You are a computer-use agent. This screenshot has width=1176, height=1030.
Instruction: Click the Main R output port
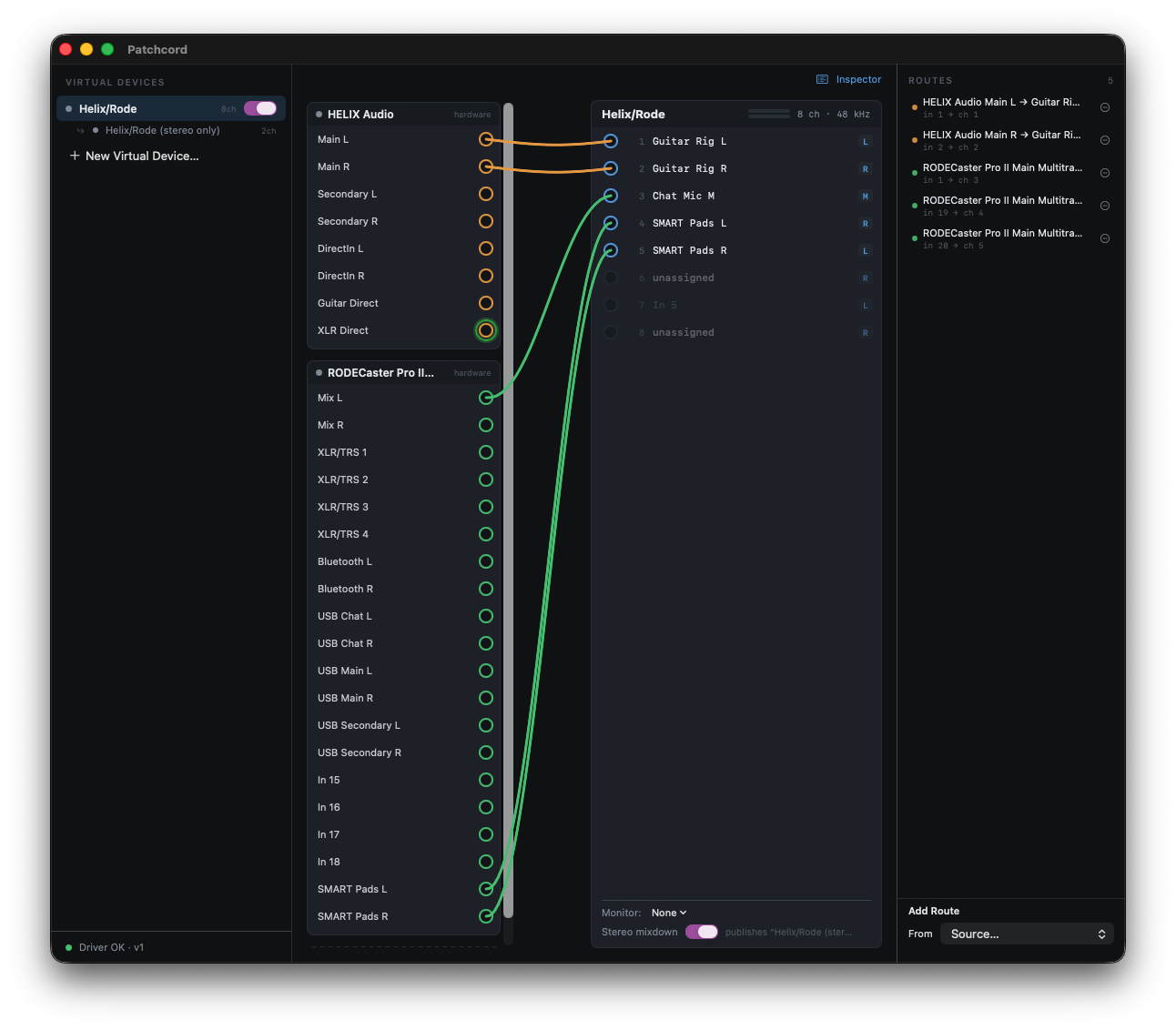point(486,167)
